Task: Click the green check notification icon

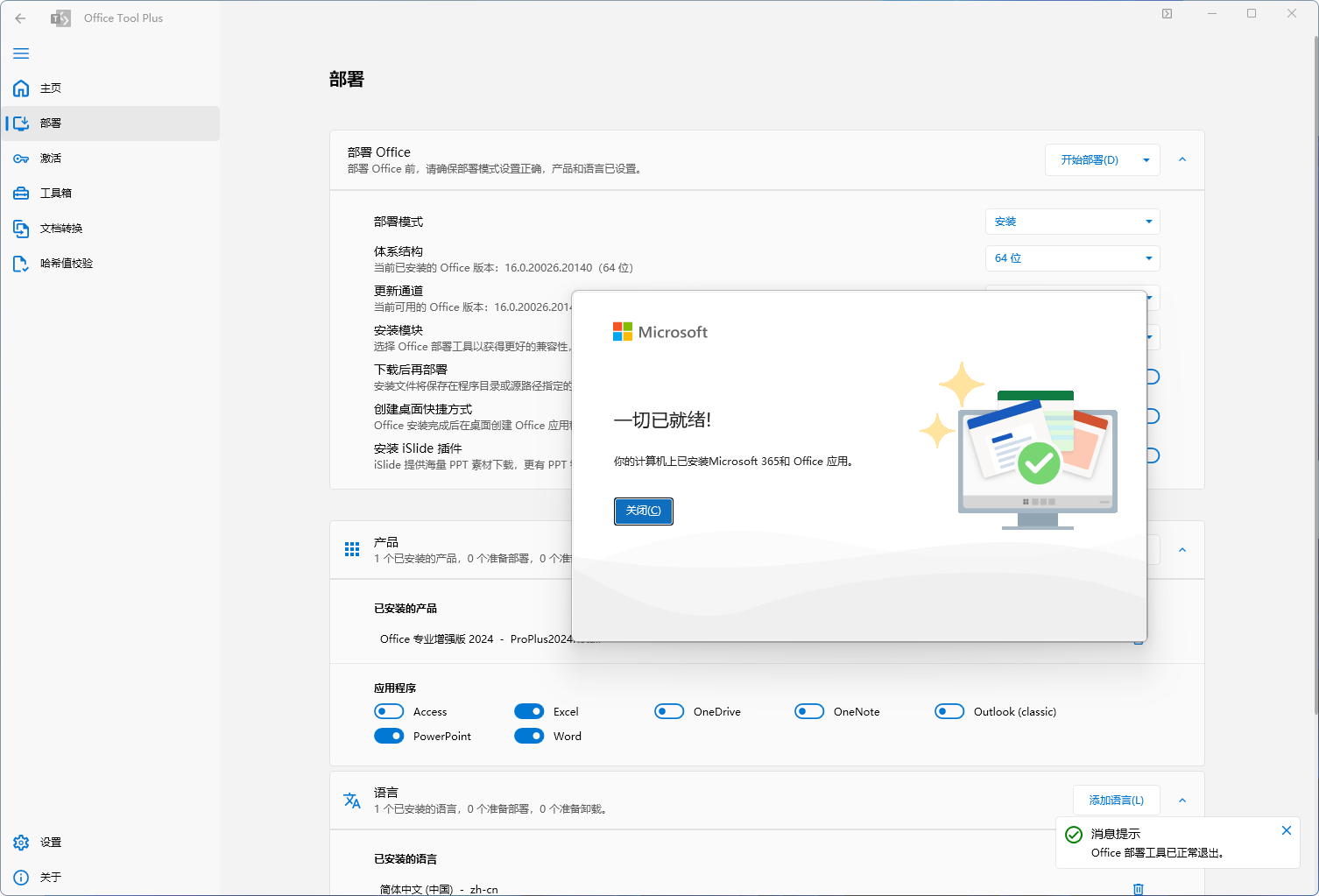Action: click(1074, 835)
